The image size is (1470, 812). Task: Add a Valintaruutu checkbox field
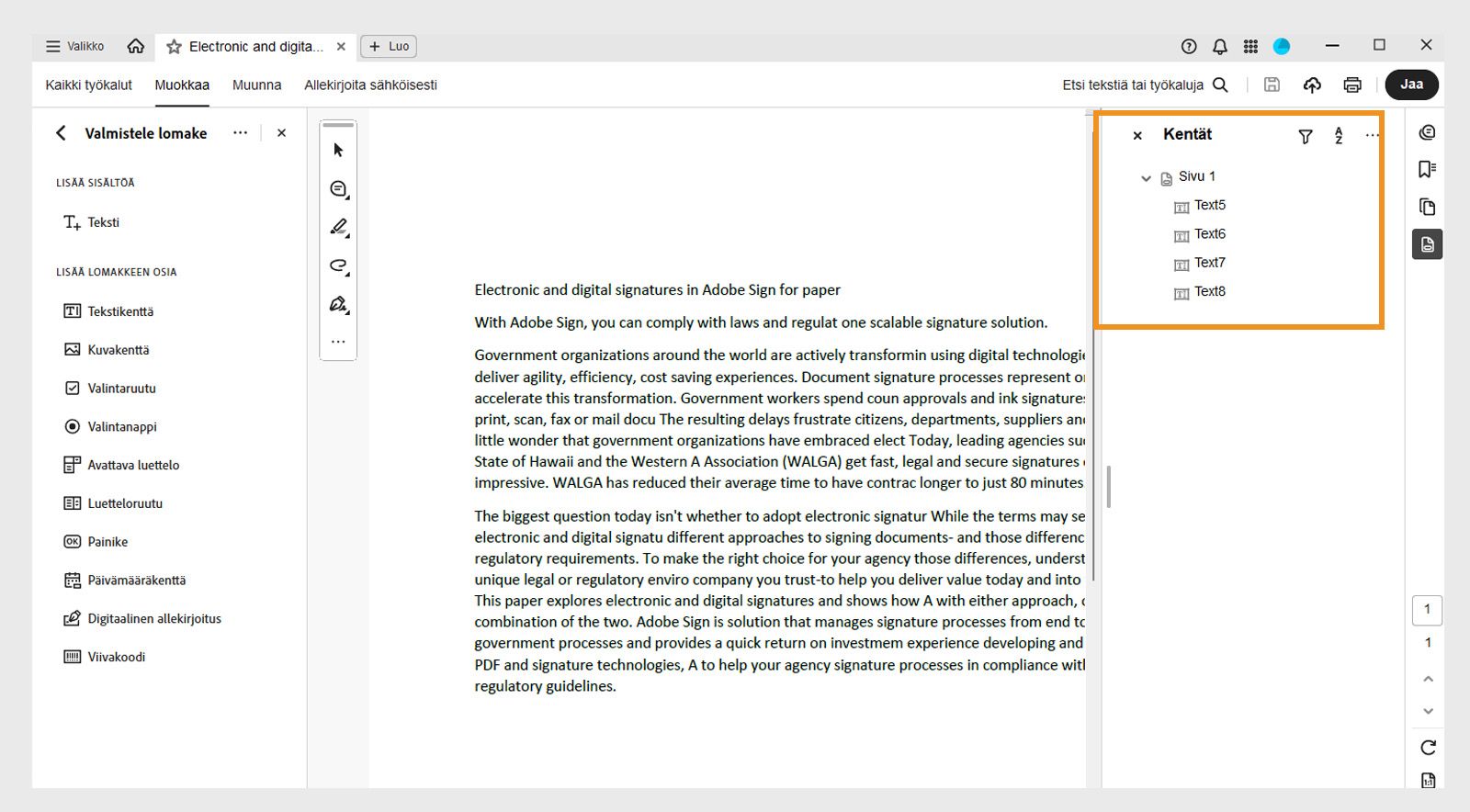point(110,389)
